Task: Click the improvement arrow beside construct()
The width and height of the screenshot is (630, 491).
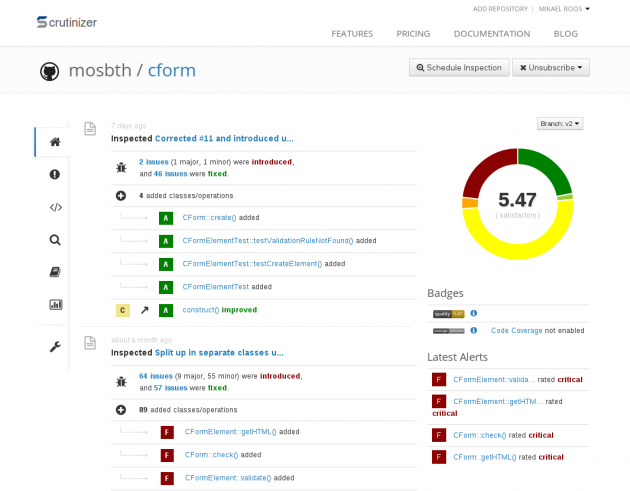Action: pos(144,310)
